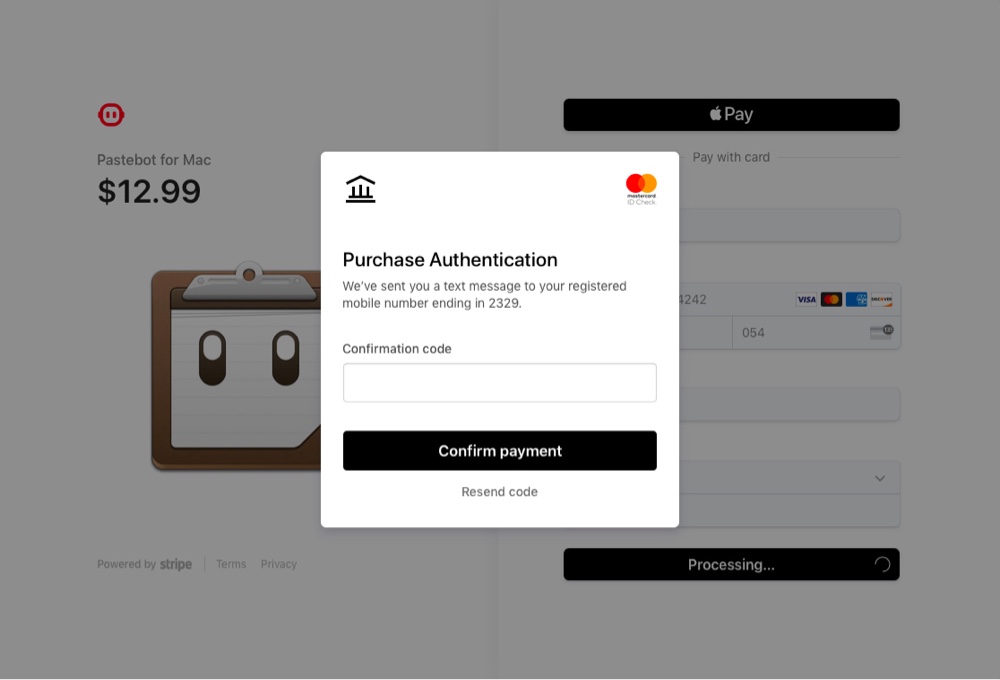Open the Privacy link

coord(279,564)
